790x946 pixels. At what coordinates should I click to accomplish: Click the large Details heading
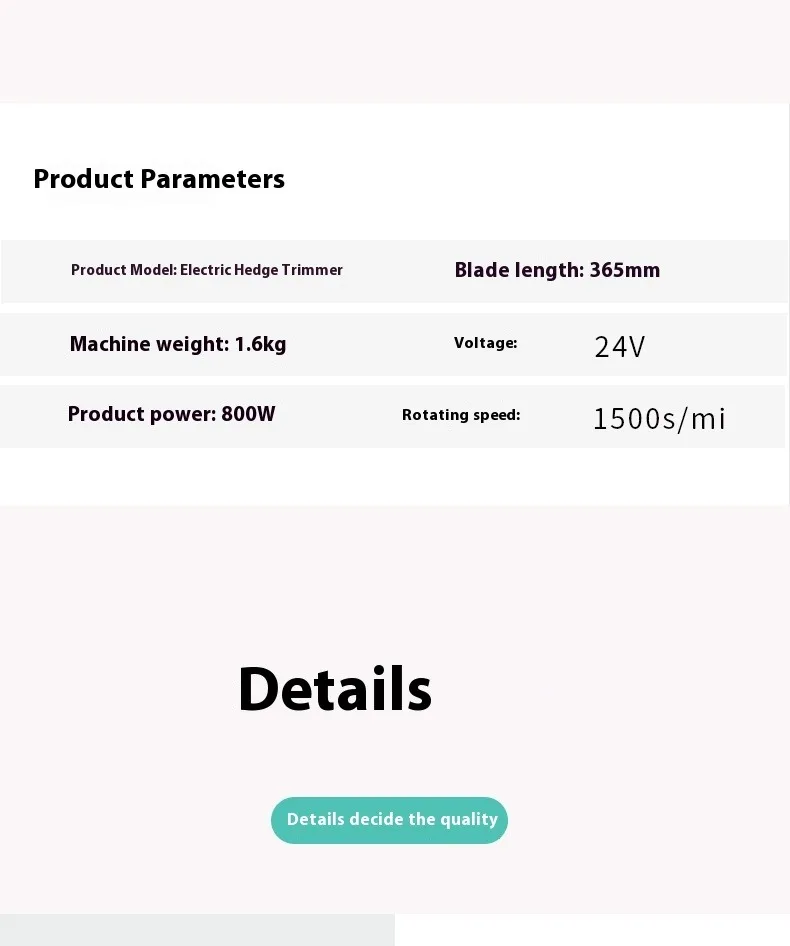pos(334,689)
